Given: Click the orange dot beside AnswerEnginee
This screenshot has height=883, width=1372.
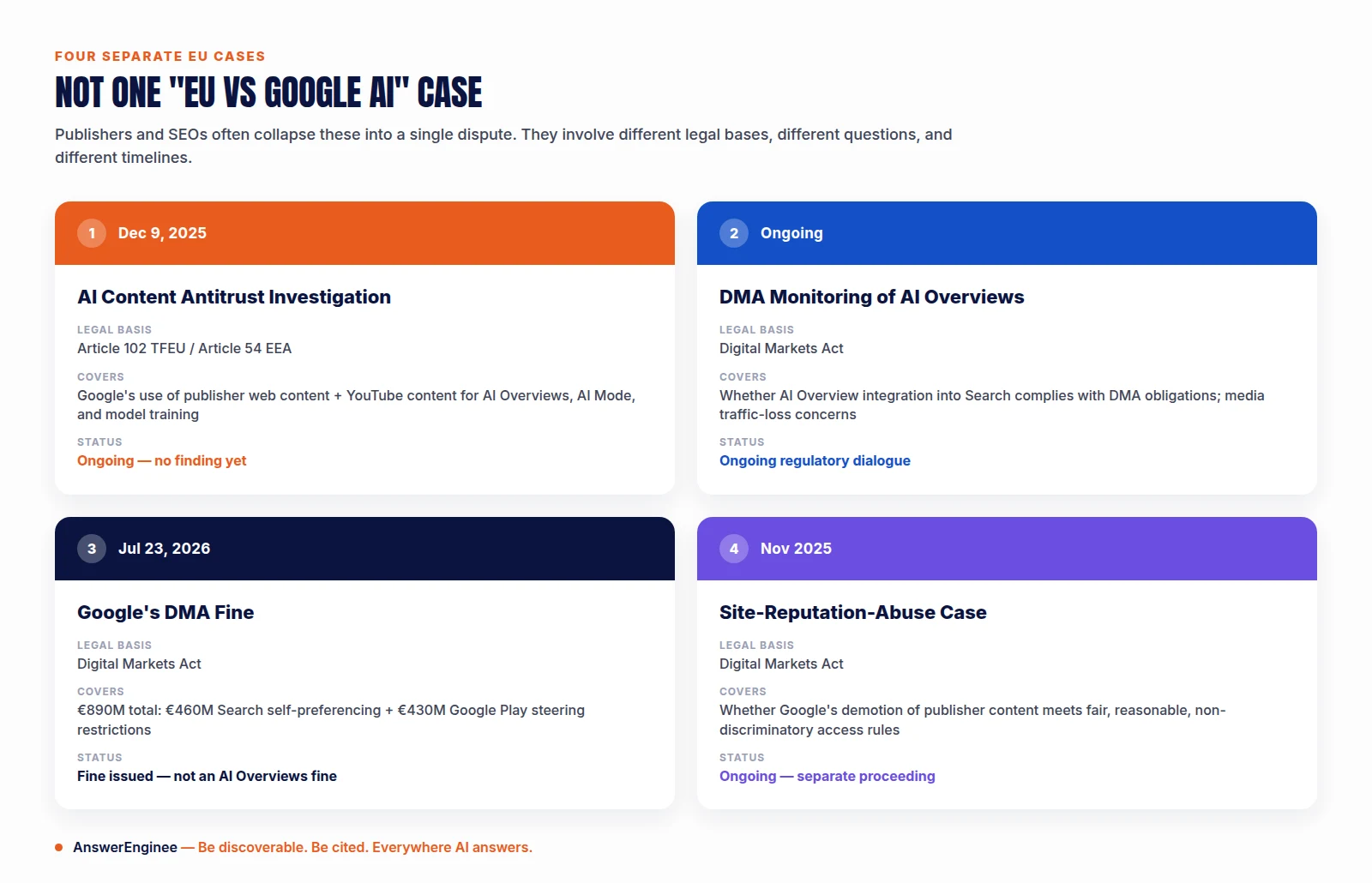Looking at the screenshot, I should [59, 848].
